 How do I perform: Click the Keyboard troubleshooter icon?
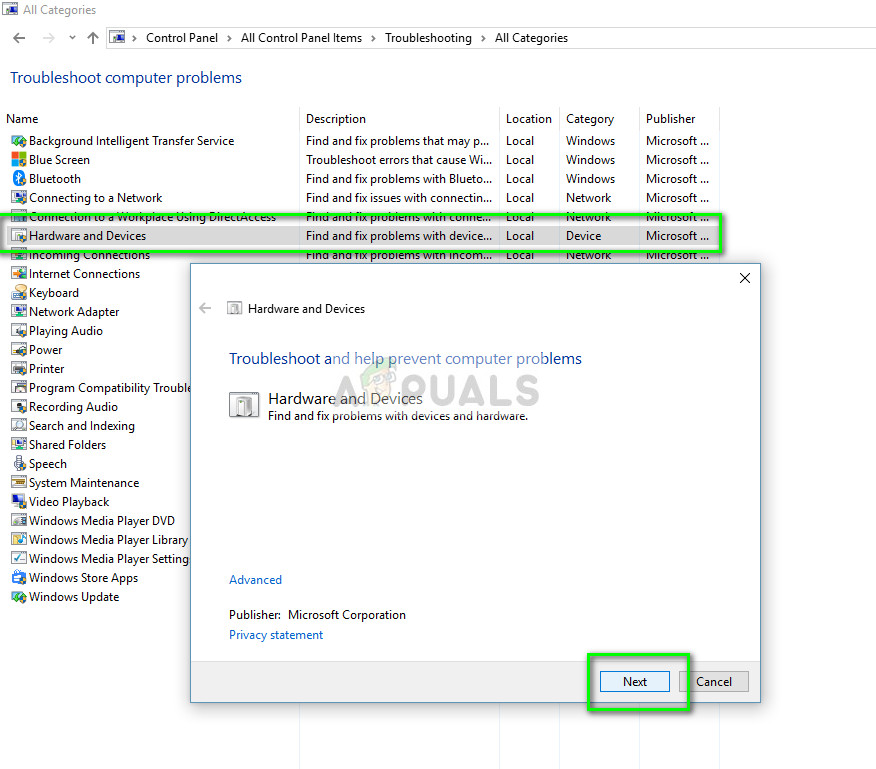click(x=19, y=293)
